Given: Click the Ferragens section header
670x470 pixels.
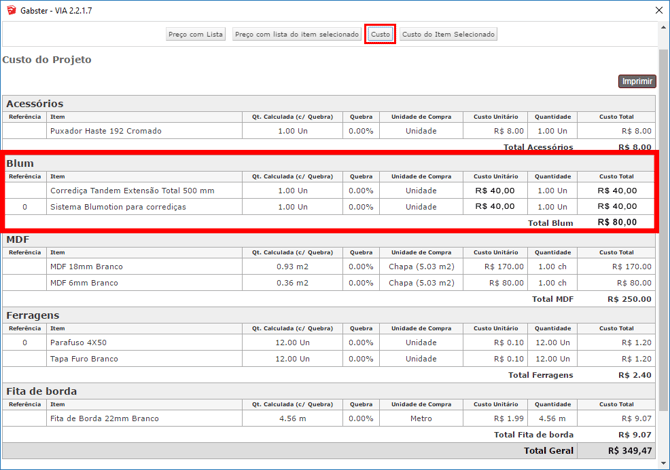Looking at the screenshot, I should 33,315.
